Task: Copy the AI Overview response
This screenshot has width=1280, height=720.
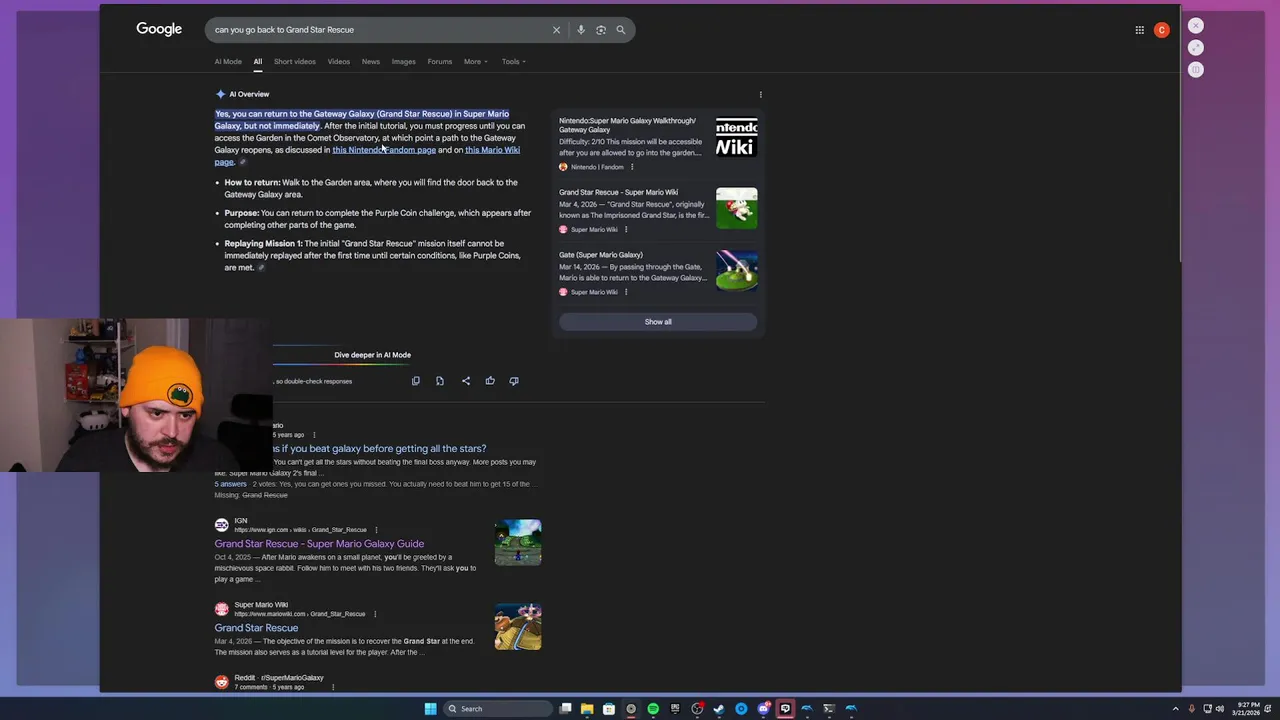Action: pos(416,381)
